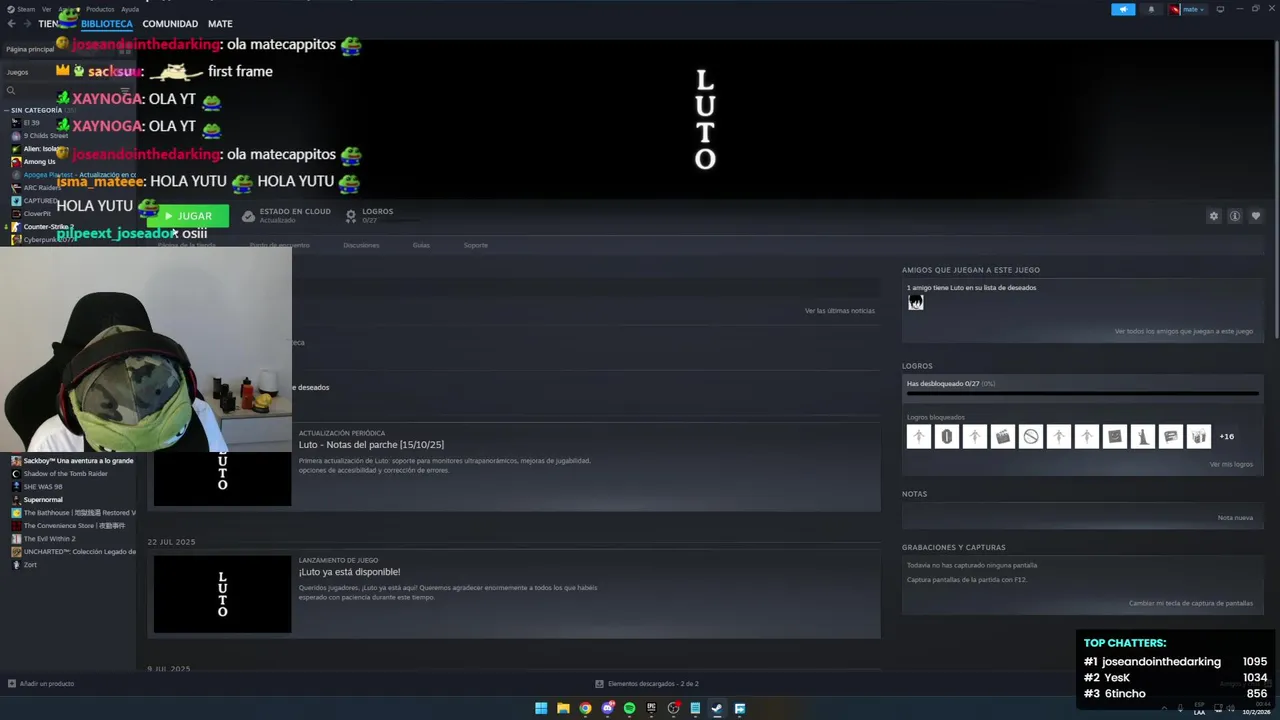Image resolution: width=1280 pixels, height=720 pixels.
Task: Click Ver mis logros
Action: (x=1231, y=464)
